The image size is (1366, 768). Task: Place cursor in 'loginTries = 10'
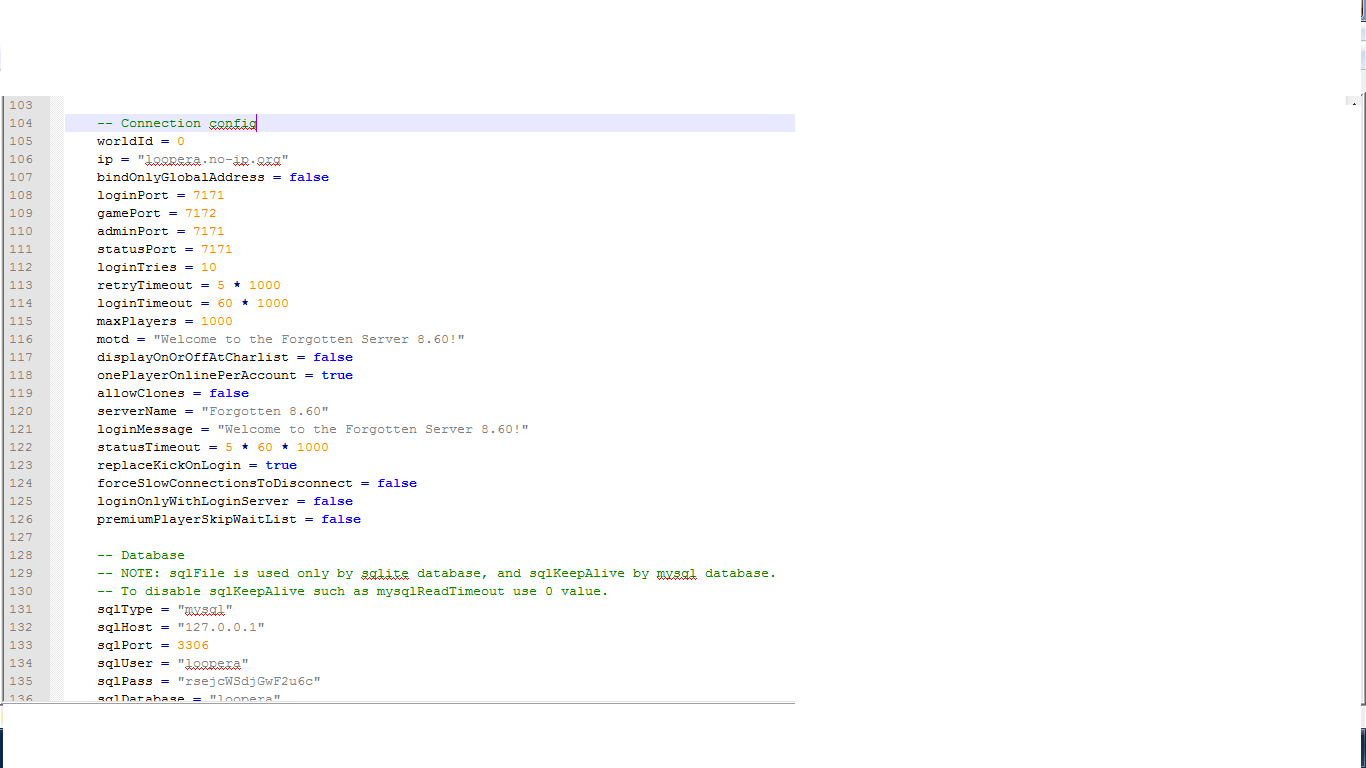pyautogui.click(x=157, y=267)
